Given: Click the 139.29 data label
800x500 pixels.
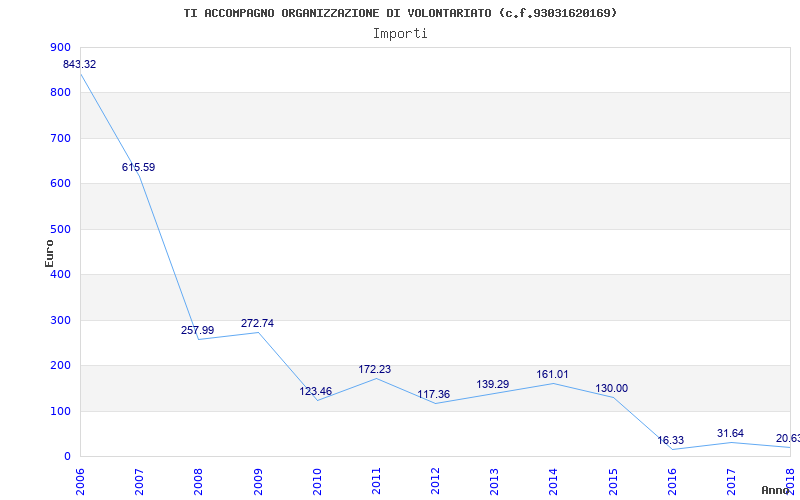Looking at the screenshot, I should pos(493,384).
